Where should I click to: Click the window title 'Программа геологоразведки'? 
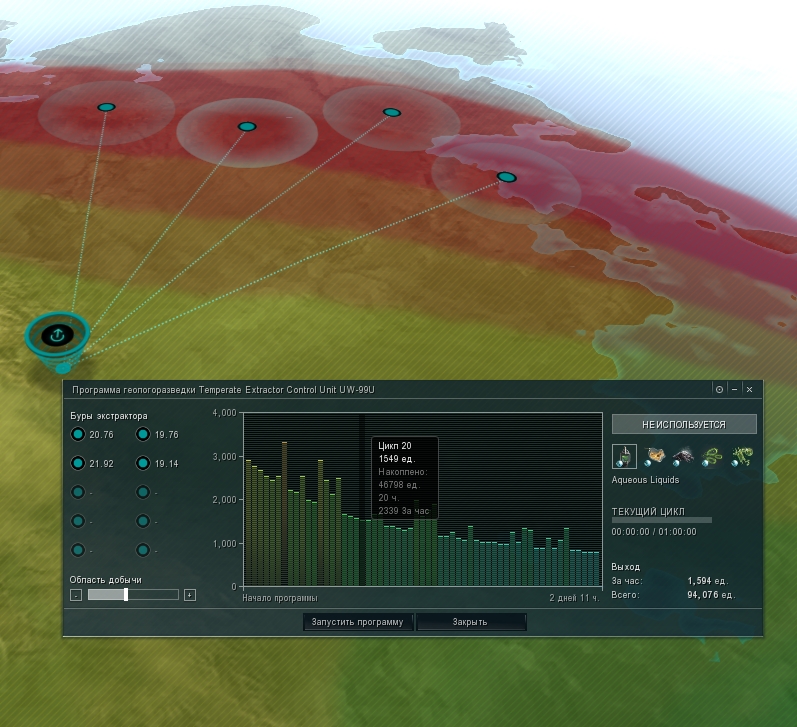[x=134, y=390]
